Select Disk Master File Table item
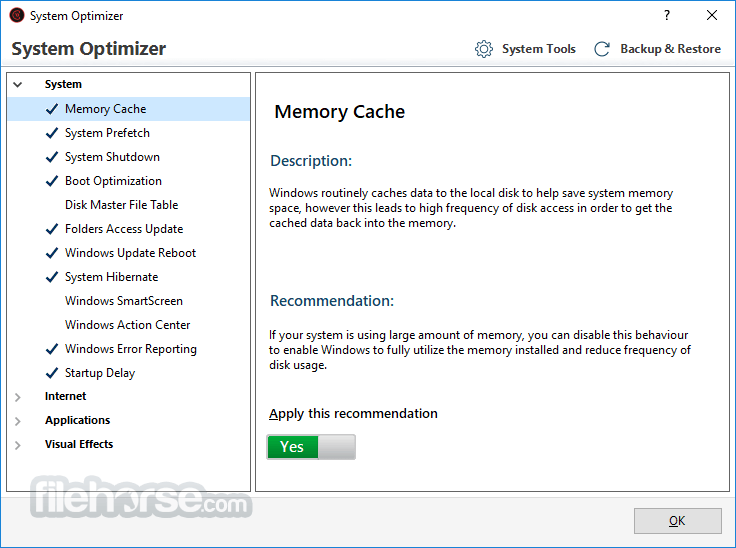The width and height of the screenshot is (736, 548). click(x=122, y=205)
